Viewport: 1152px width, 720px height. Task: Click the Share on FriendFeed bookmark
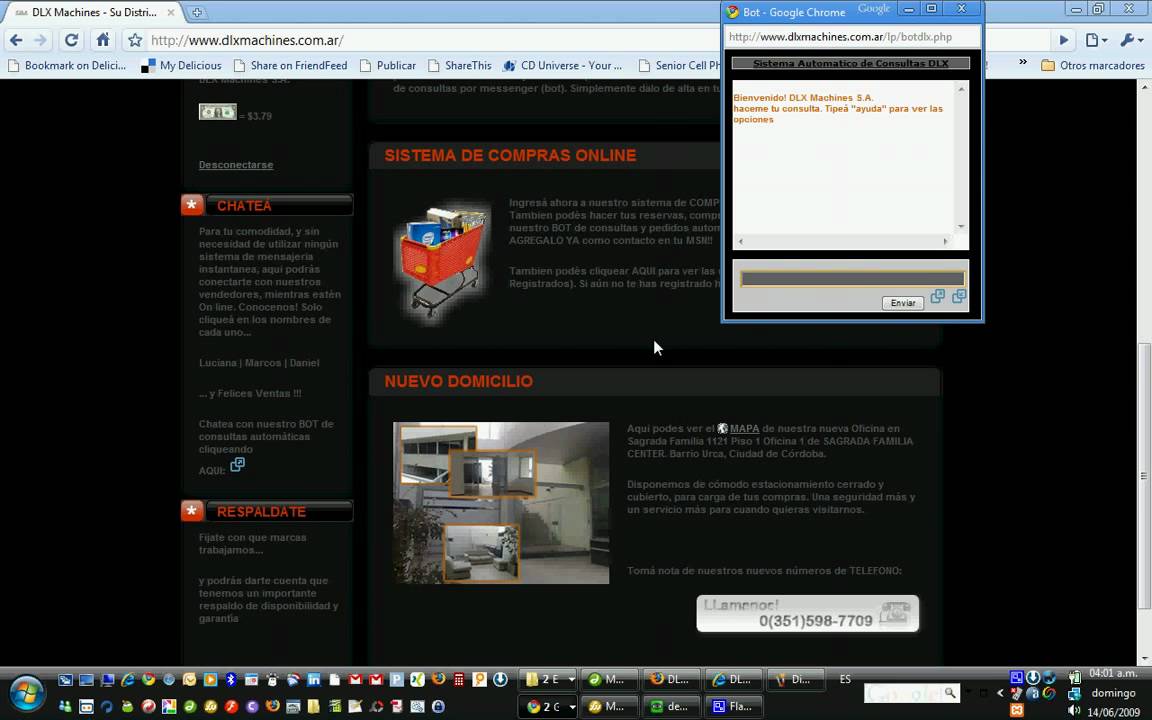(290, 65)
